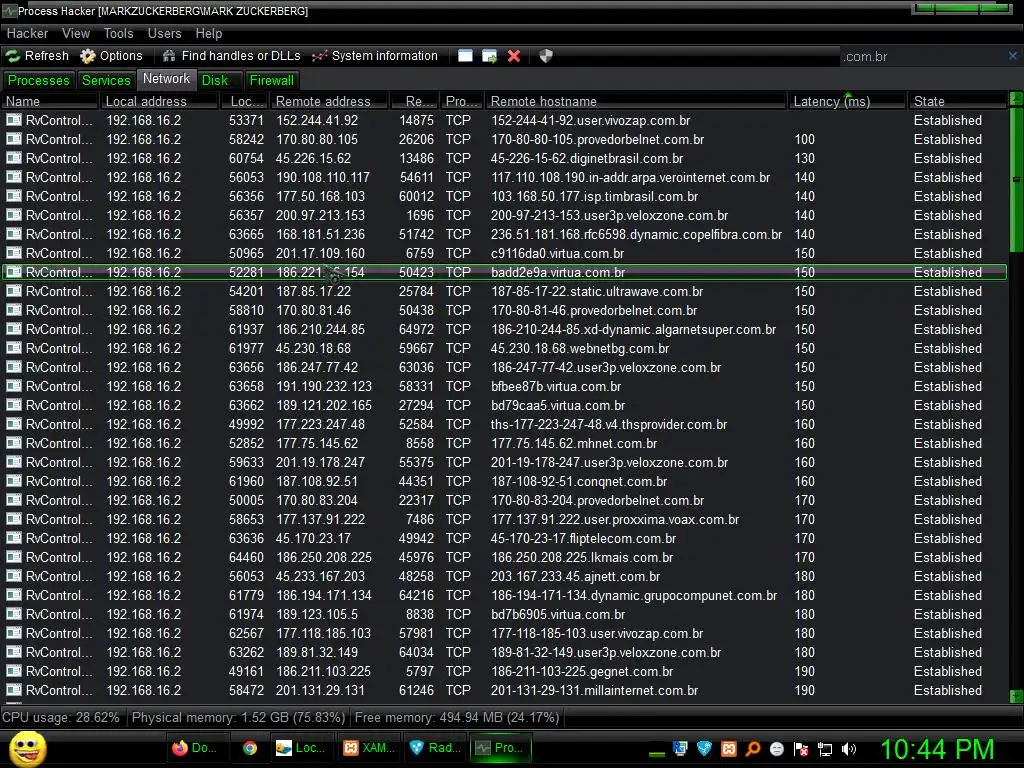Click CPU usage in the status bar
1024x768 pixels.
coord(61,717)
